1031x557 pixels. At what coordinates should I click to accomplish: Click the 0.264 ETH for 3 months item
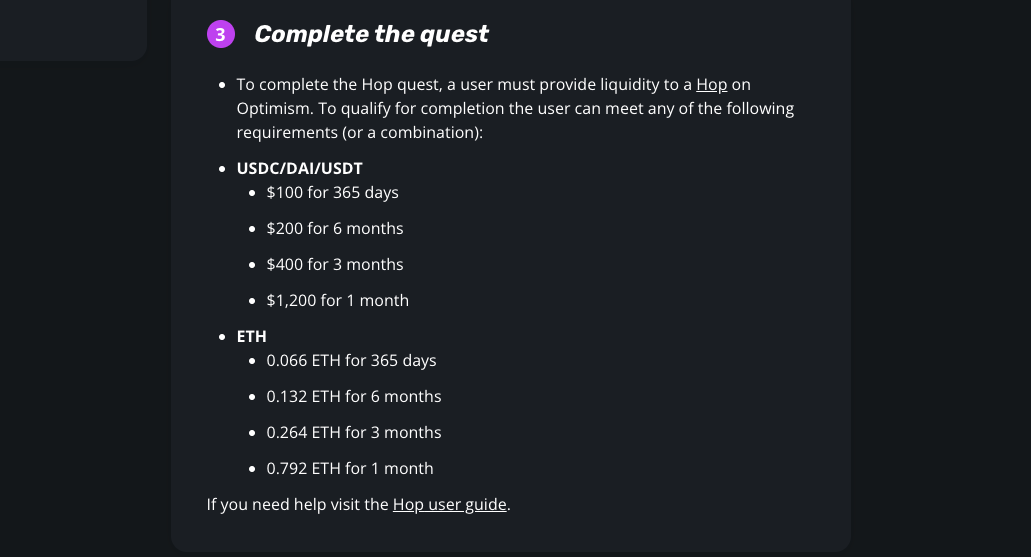pyautogui.click(x=354, y=433)
